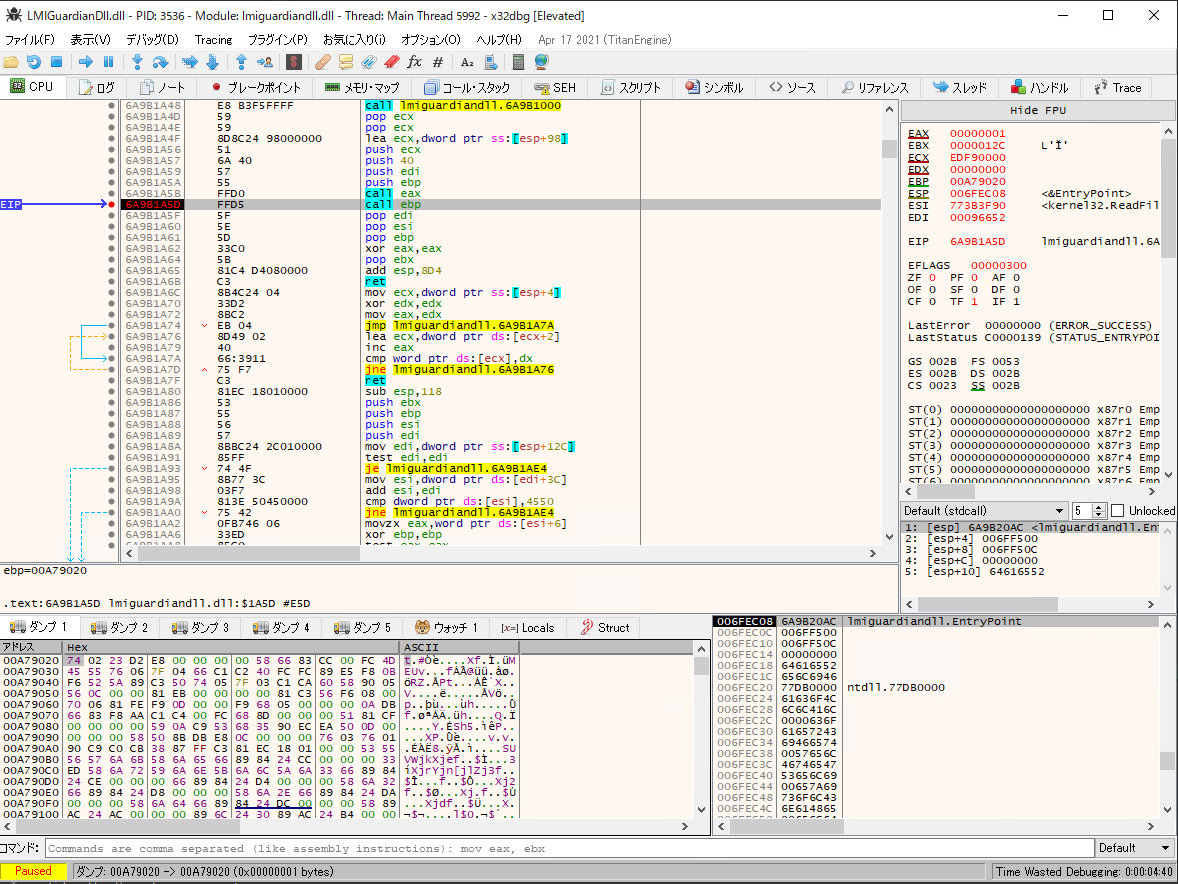Click the bug icon in the title bar
1178x884 pixels.
click(14, 15)
